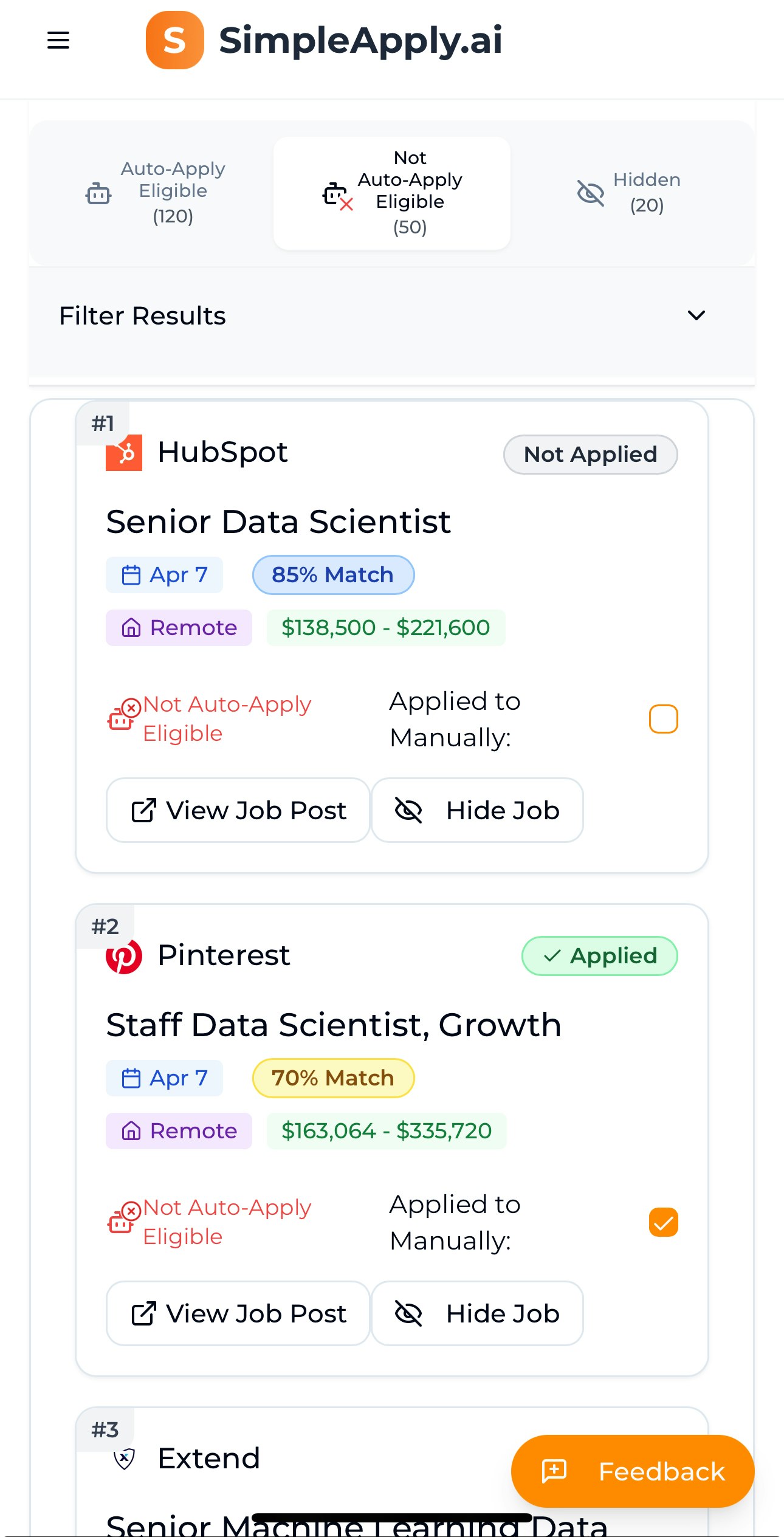Open the Not Applied status on HubSpot
This screenshot has width=784, height=1537.
pyautogui.click(x=590, y=455)
